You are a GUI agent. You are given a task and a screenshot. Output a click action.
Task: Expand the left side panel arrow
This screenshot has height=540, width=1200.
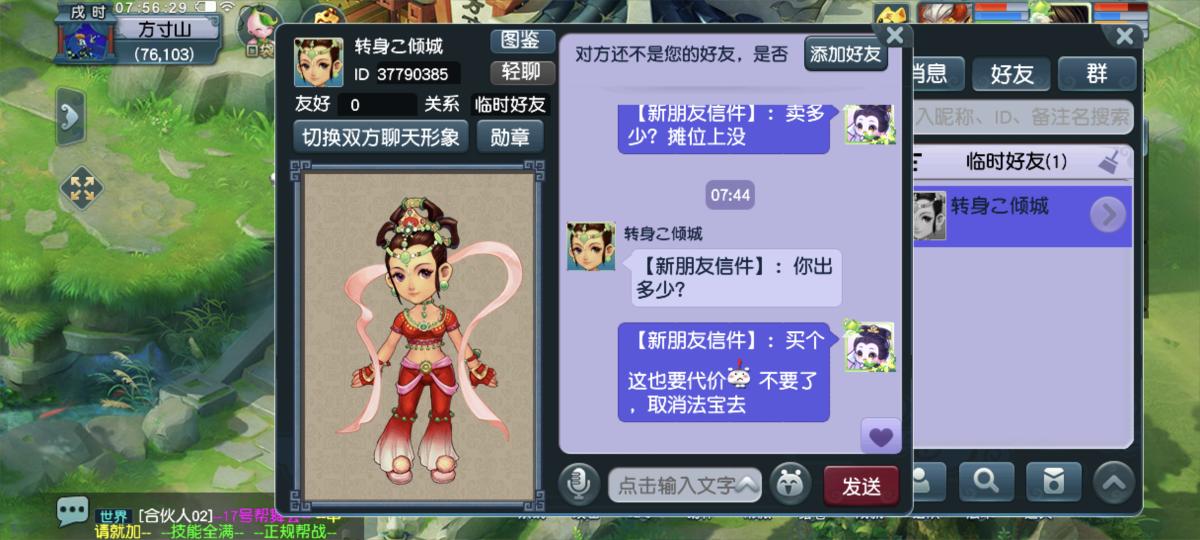pos(70,117)
